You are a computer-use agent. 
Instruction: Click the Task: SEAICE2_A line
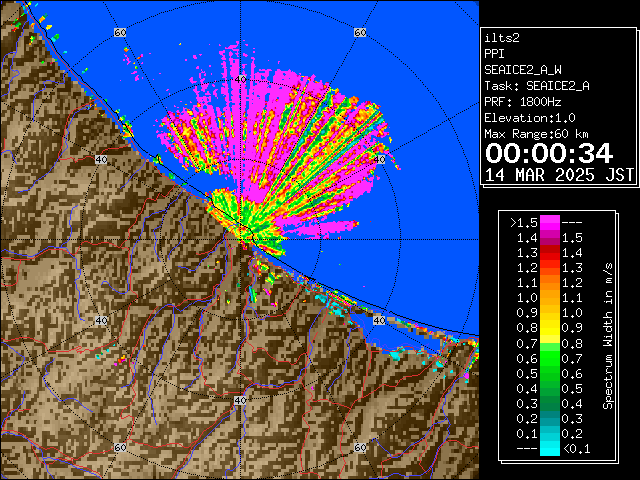pos(537,86)
